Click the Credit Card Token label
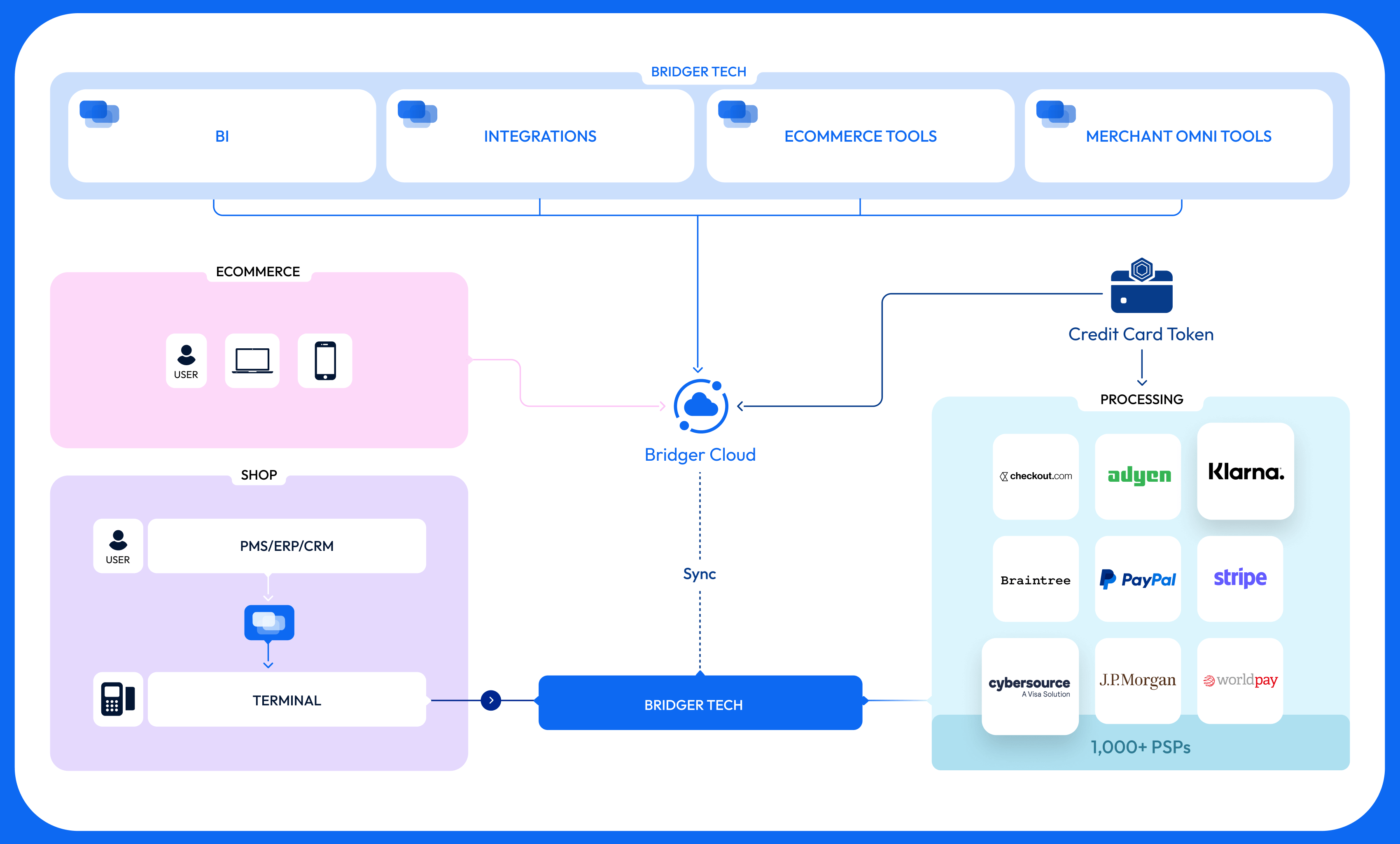The image size is (1400, 844). click(1141, 334)
